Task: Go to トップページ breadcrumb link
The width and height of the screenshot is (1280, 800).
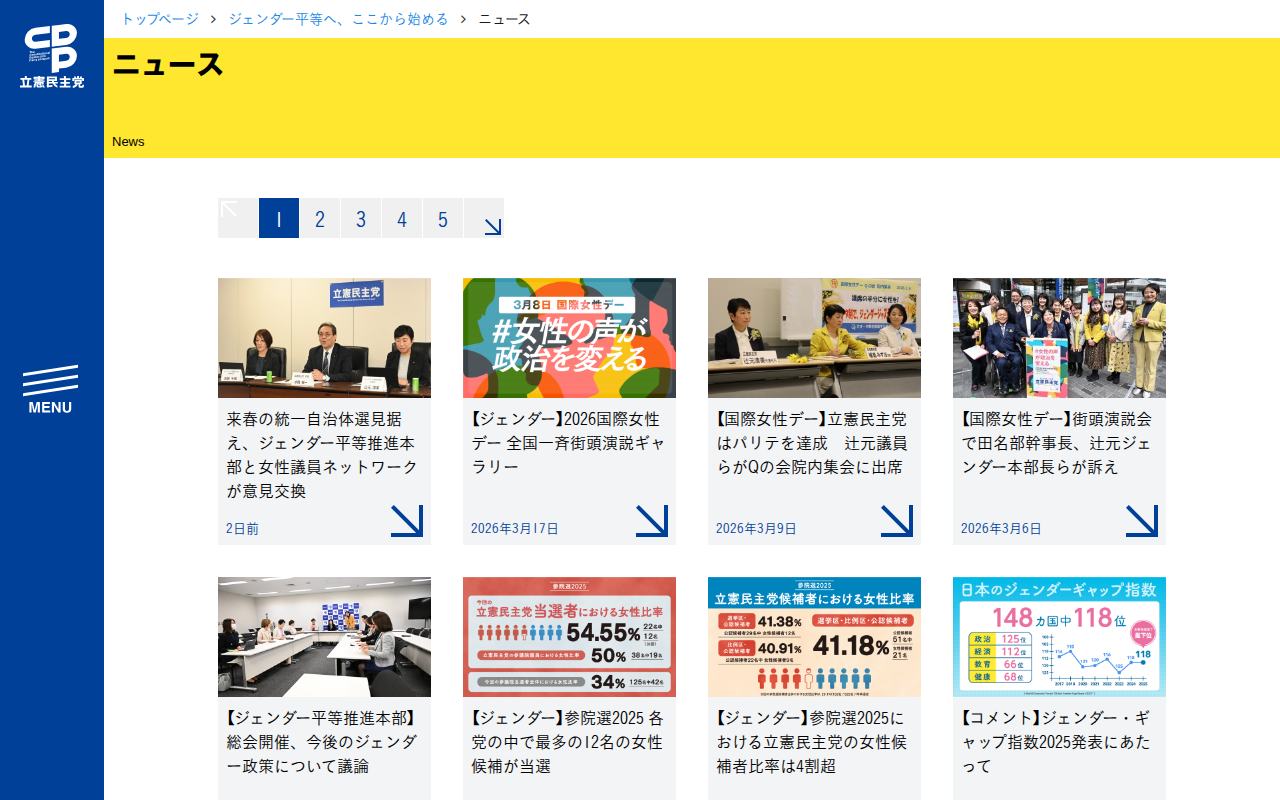Action: click(x=160, y=19)
